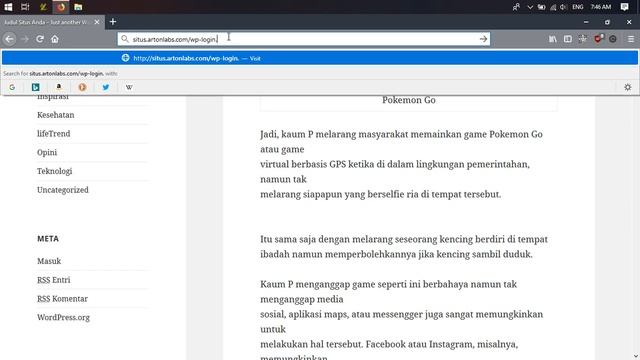Open the RSS Entri feed link
This screenshot has width=640, height=360.
pos(53,280)
